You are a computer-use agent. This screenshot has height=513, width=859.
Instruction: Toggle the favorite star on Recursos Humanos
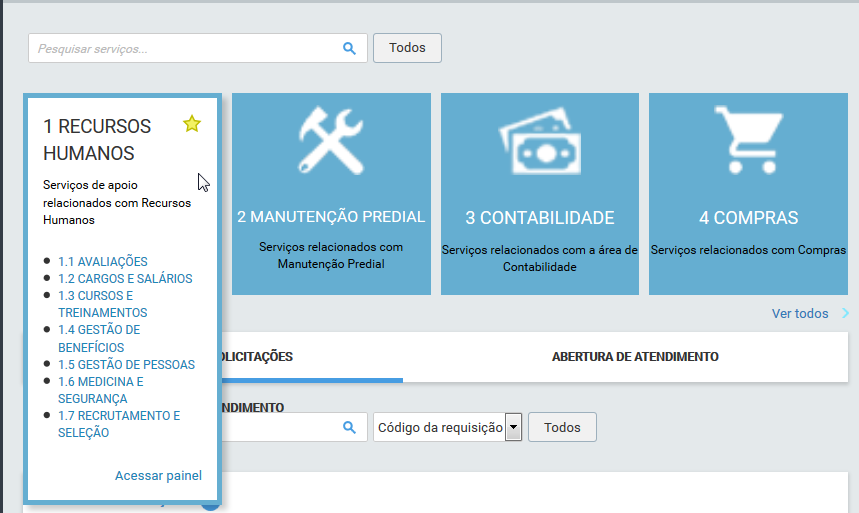[x=192, y=124]
